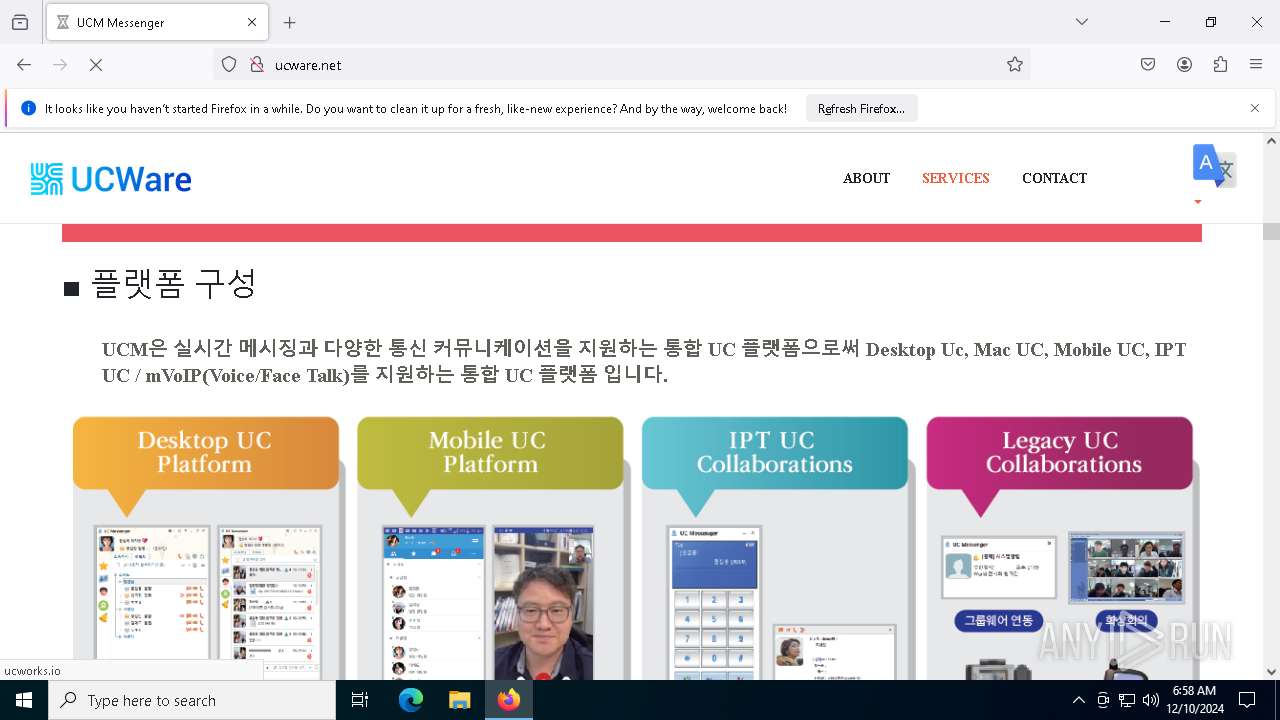This screenshot has height=720, width=1280.
Task: Select the UCM Messenger tab
Action: point(157,22)
